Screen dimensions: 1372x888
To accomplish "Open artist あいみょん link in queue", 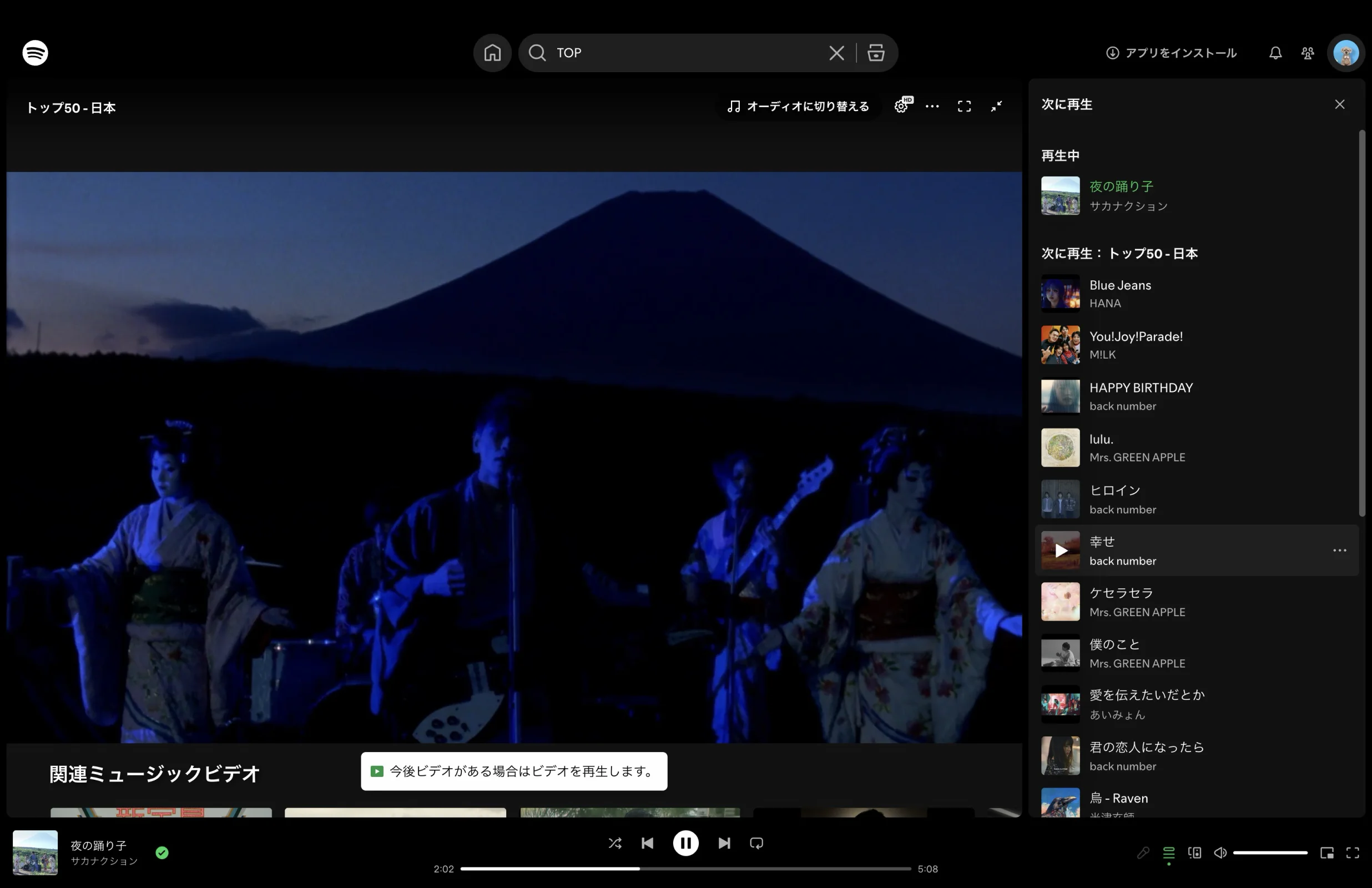I will (1117, 714).
